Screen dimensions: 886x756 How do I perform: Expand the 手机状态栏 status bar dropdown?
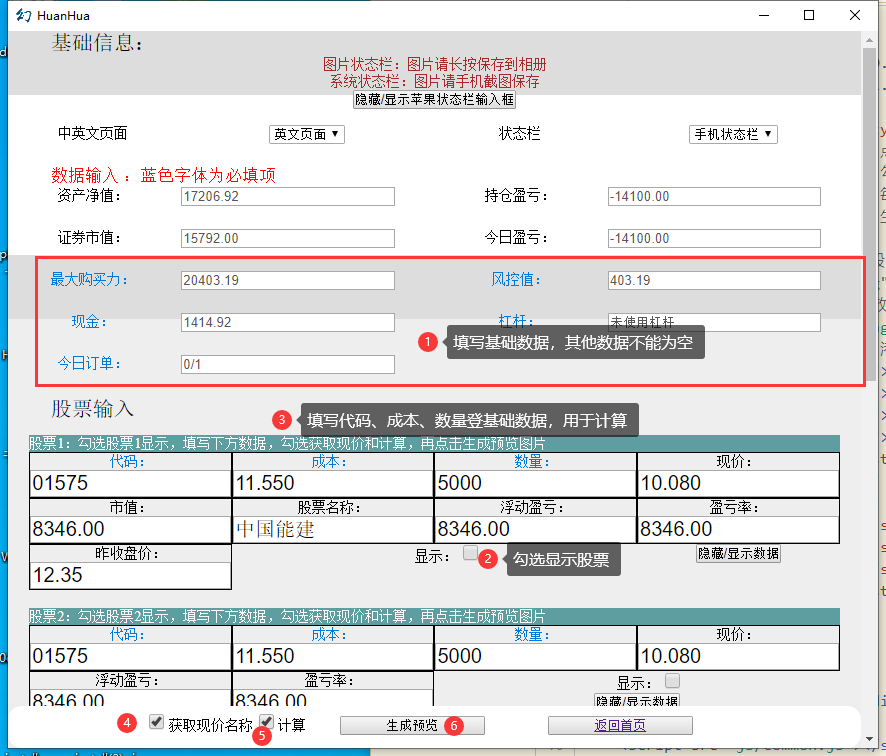pyautogui.click(x=733, y=134)
